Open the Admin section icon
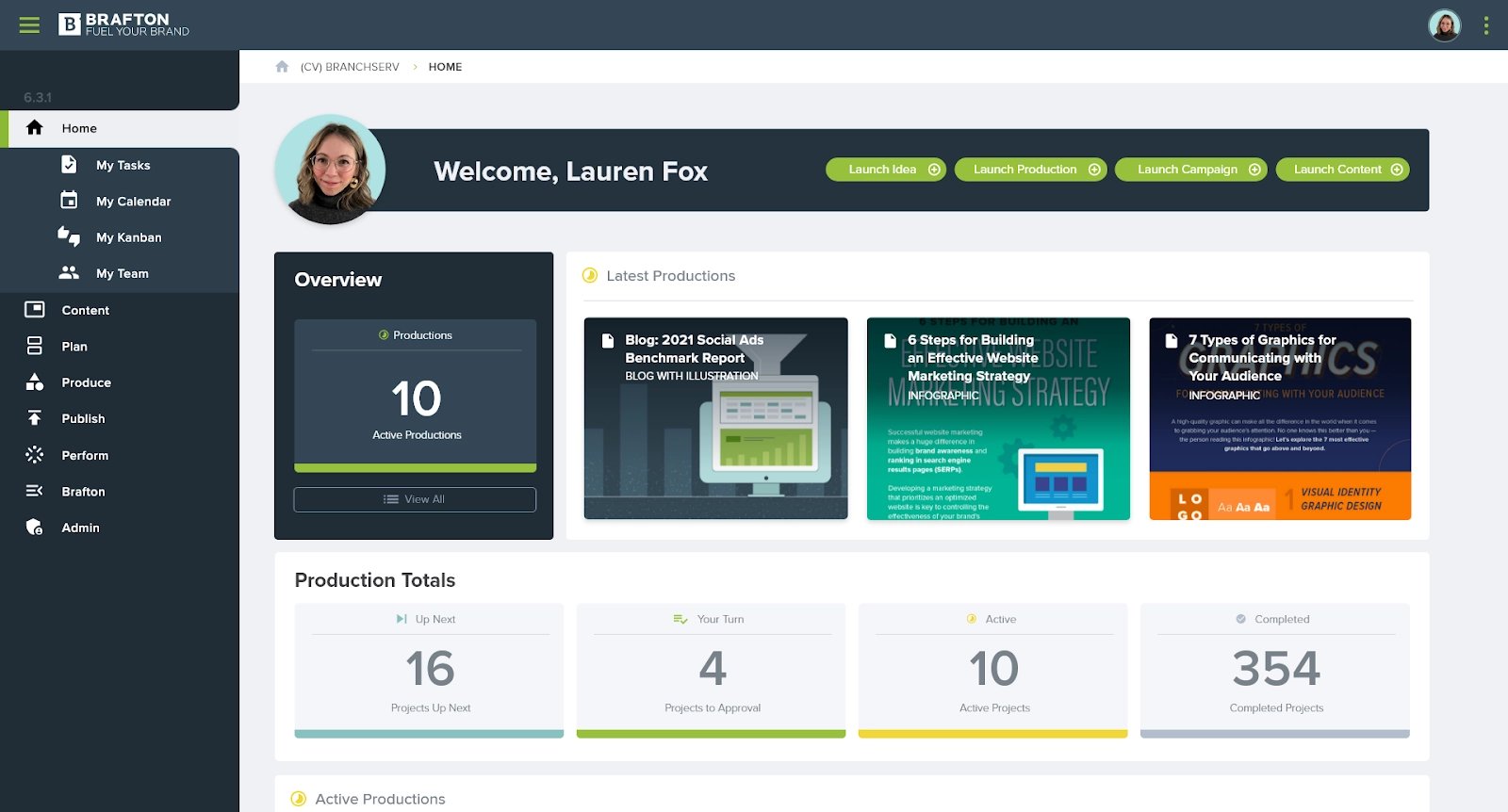This screenshot has height=812, width=1508. click(35, 528)
